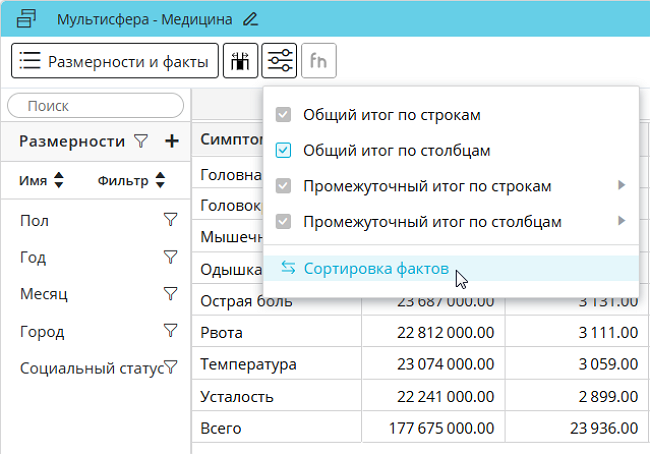Open the filter for Пол dimension
The width and height of the screenshot is (650, 454).
(x=170, y=221)
